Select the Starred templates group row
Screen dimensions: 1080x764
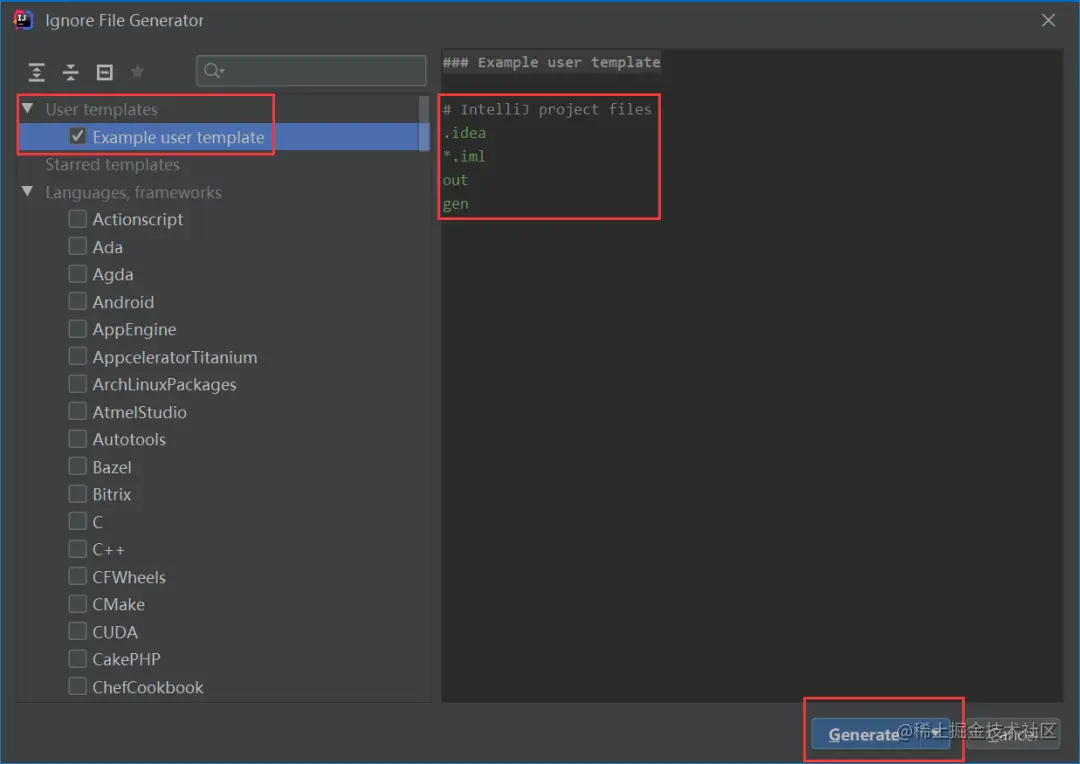pyautogui.click(x=112, y=165)
